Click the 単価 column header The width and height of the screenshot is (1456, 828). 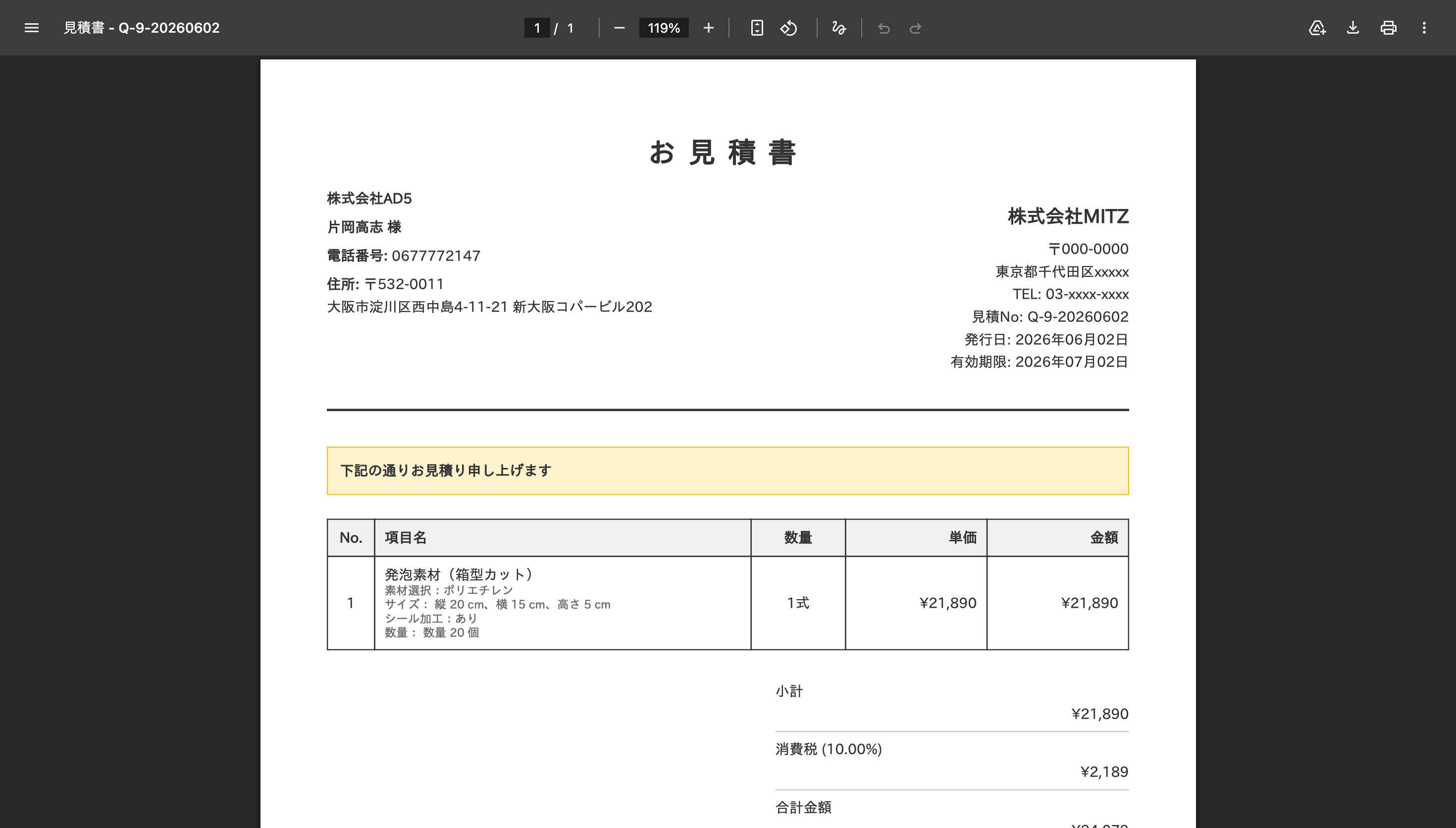tap(916, 537)
